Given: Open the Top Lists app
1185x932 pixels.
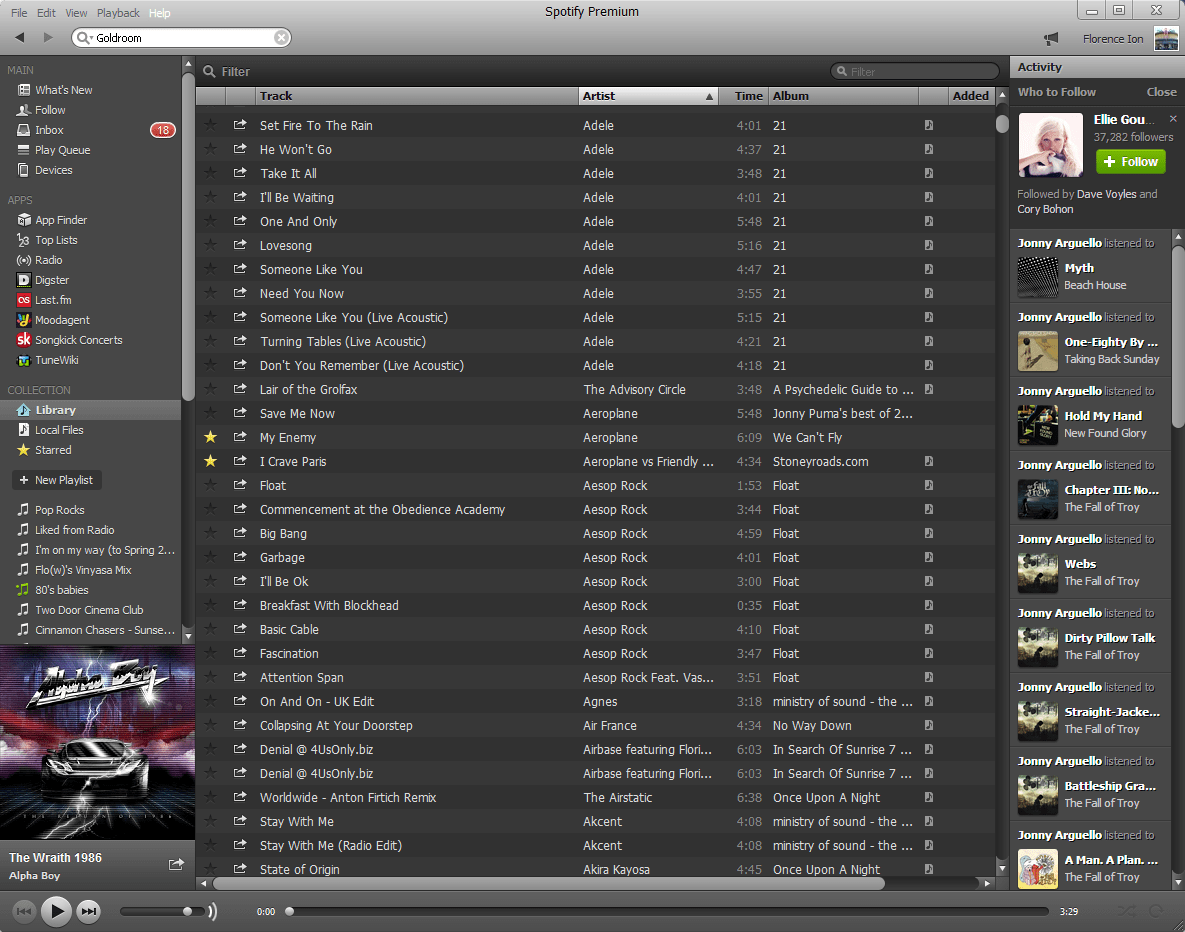Looking at the screenshot, I should (56, 240).
